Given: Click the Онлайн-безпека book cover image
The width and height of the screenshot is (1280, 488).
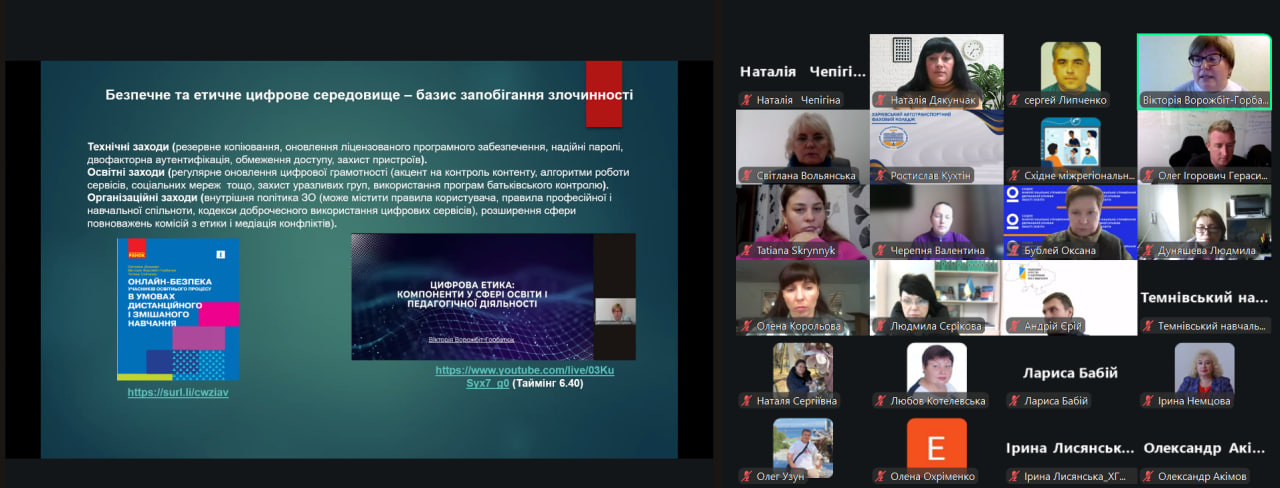Looking at the screenshot, I should point(178,309).
